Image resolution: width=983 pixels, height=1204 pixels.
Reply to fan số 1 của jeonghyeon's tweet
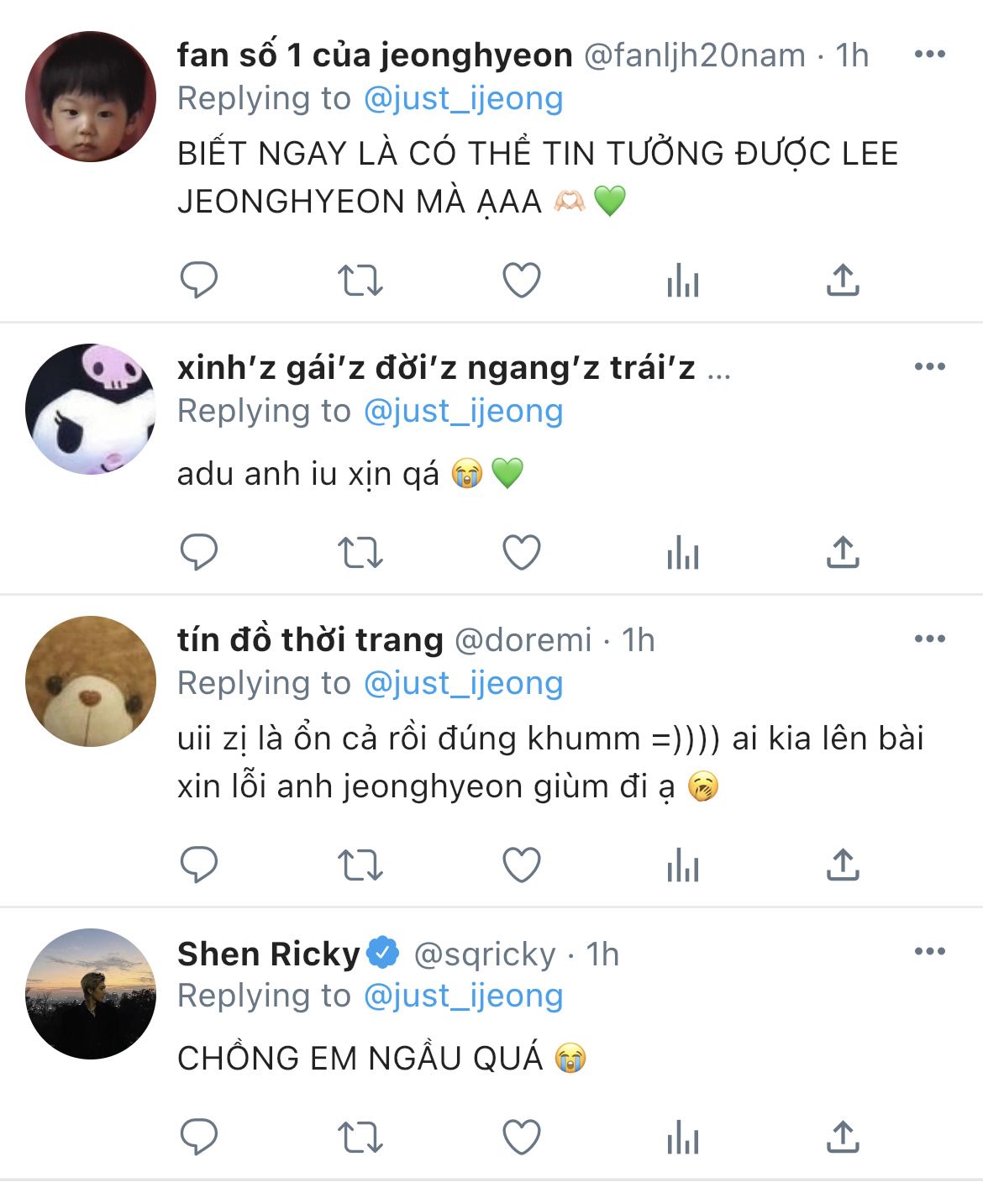[199, 280]
